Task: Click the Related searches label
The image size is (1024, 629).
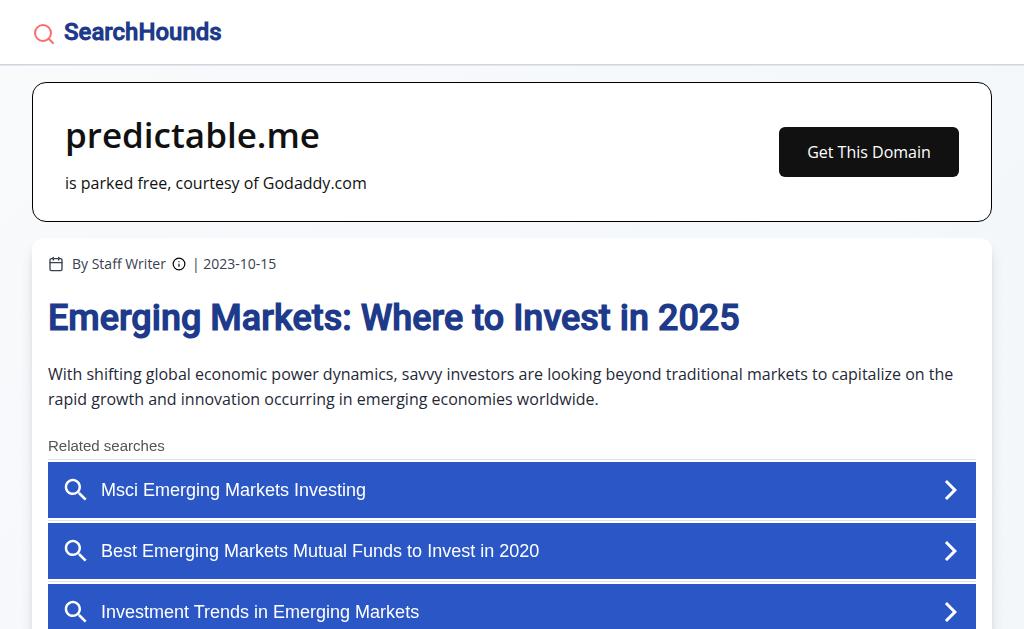Action: [x=106, y=446]
